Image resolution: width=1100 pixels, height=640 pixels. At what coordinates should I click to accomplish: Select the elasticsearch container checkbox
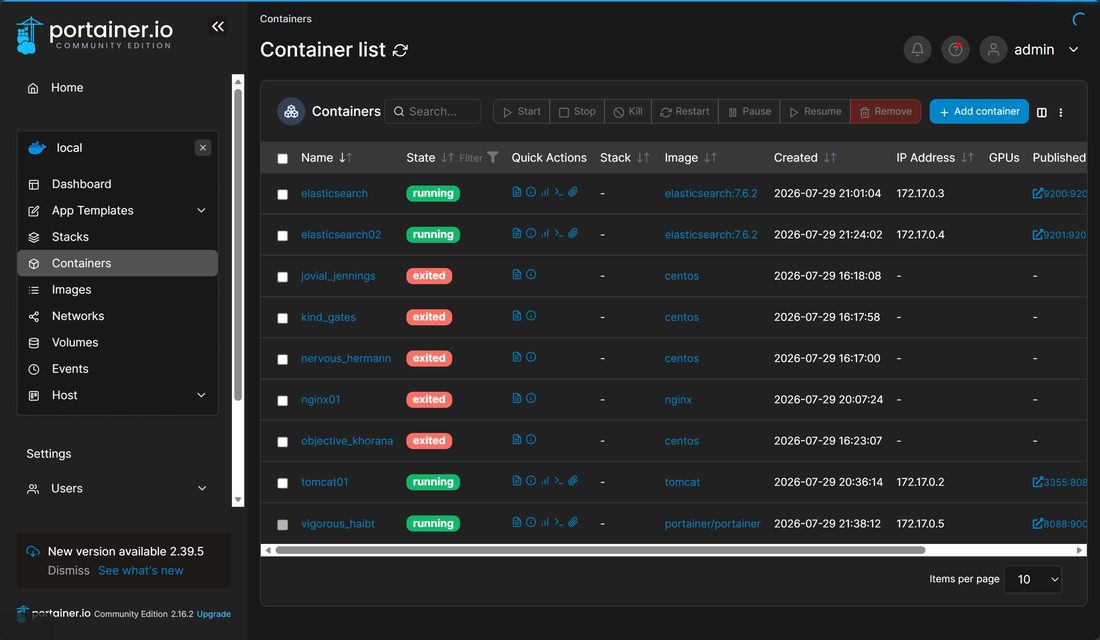283,194
